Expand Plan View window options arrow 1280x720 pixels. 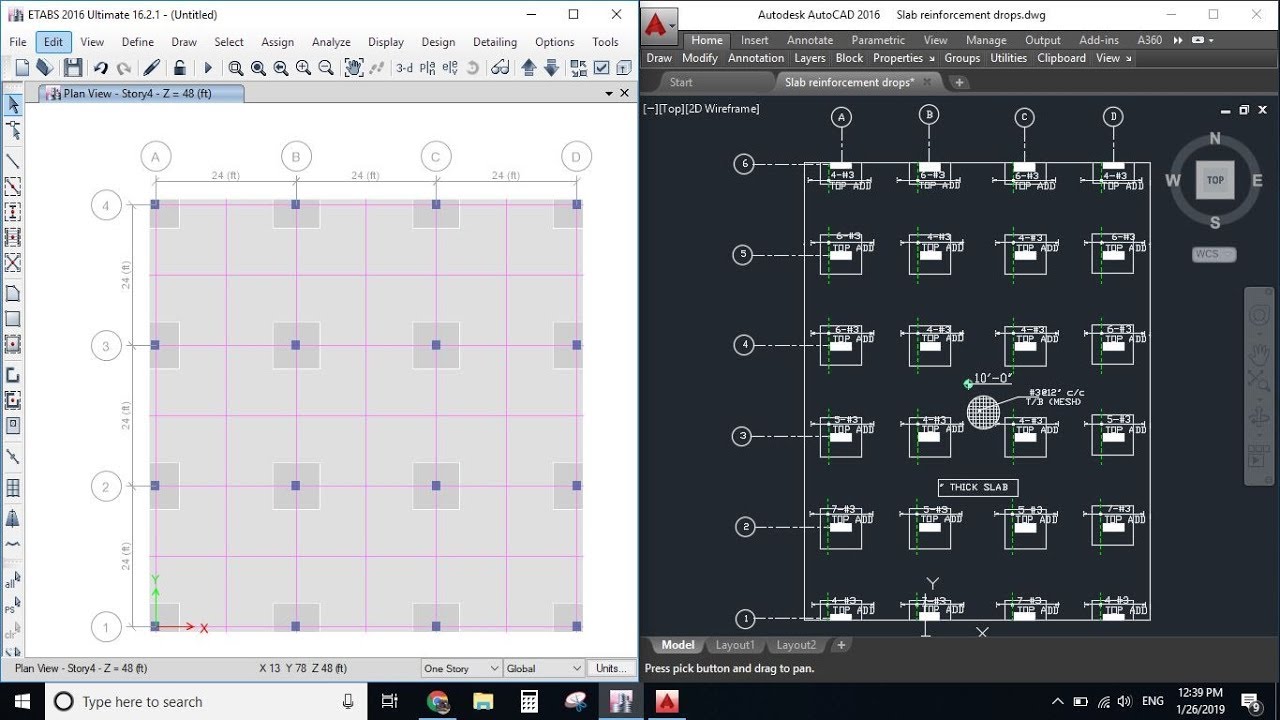(x=610, y=93)
